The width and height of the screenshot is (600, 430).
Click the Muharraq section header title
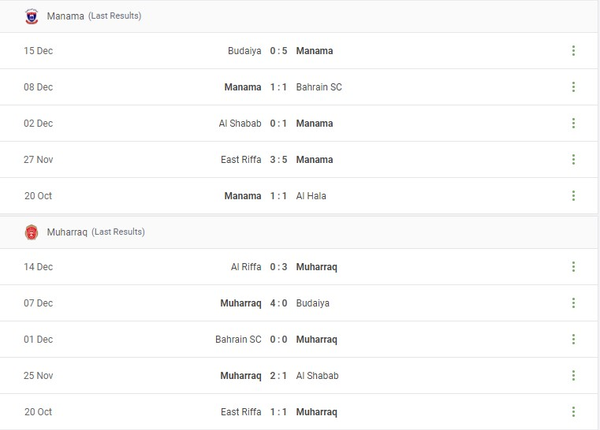pos(67,232)
